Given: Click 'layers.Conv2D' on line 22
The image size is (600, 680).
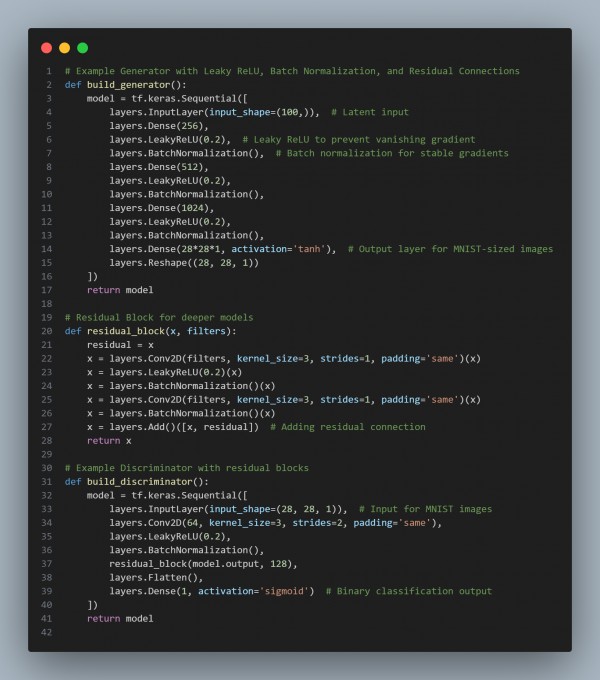Looking at the screenshot, I should pyautogui.click(x=145, y=359).
